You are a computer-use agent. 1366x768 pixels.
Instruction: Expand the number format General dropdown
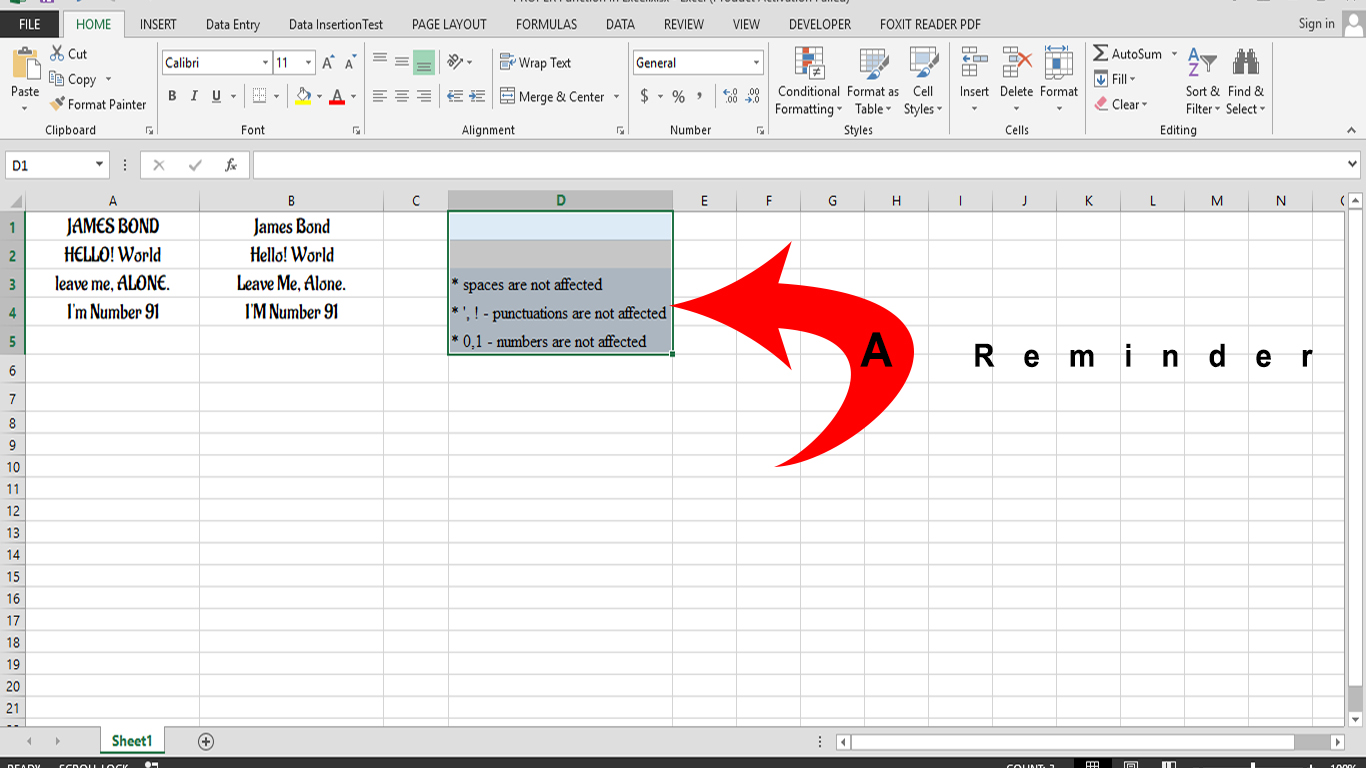(756, 62)
